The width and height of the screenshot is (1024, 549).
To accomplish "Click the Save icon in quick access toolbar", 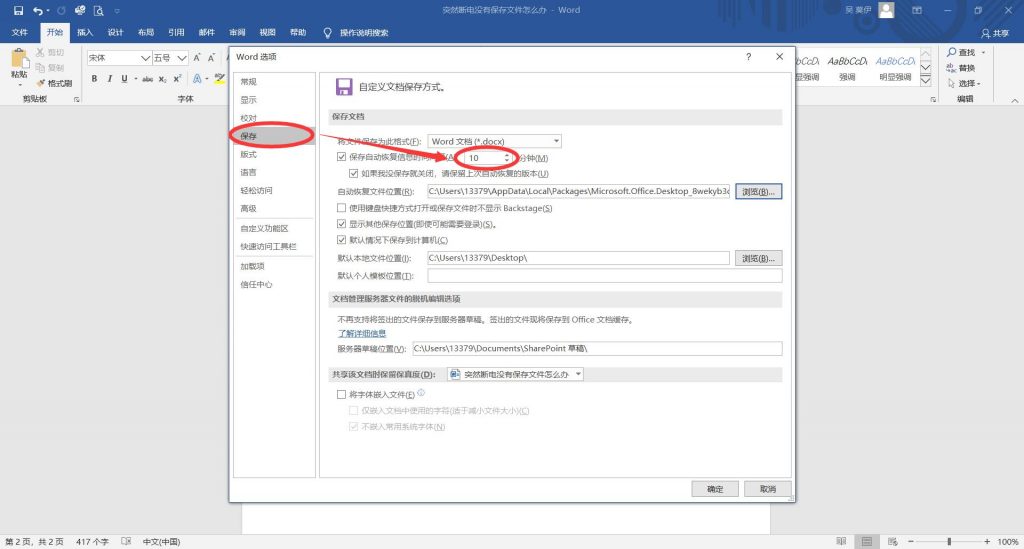I will [x=18, y=10].
